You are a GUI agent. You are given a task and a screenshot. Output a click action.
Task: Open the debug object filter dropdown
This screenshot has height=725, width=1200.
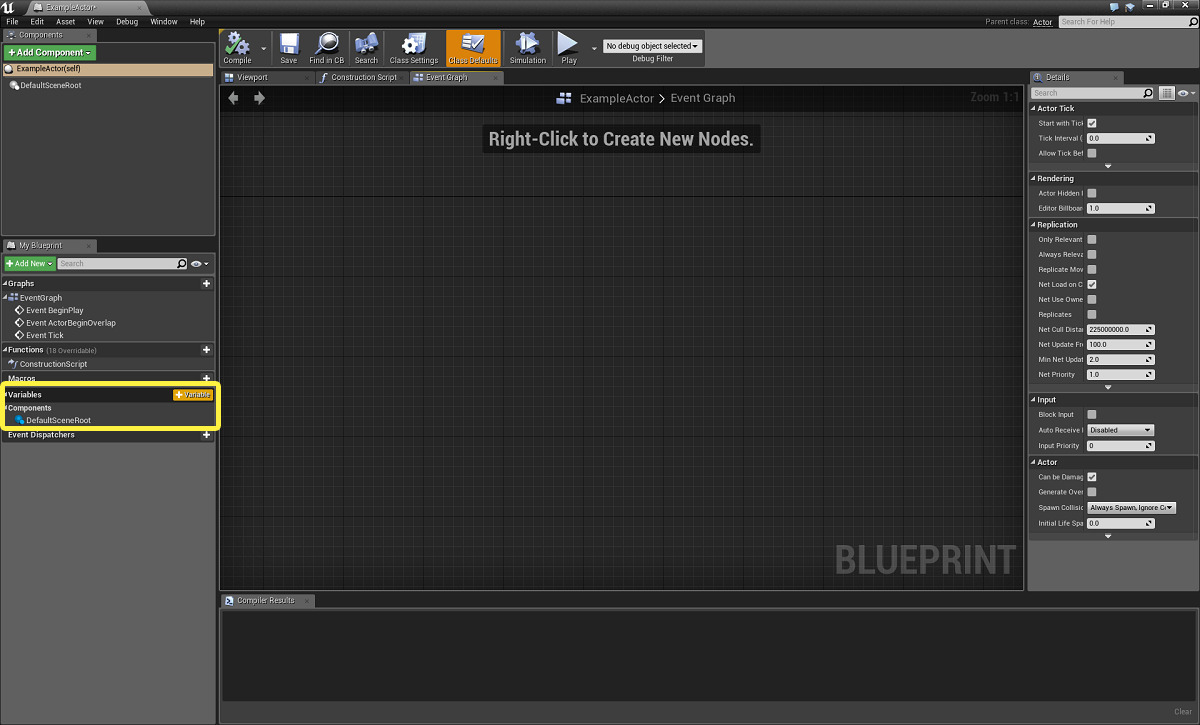point(652,46)
